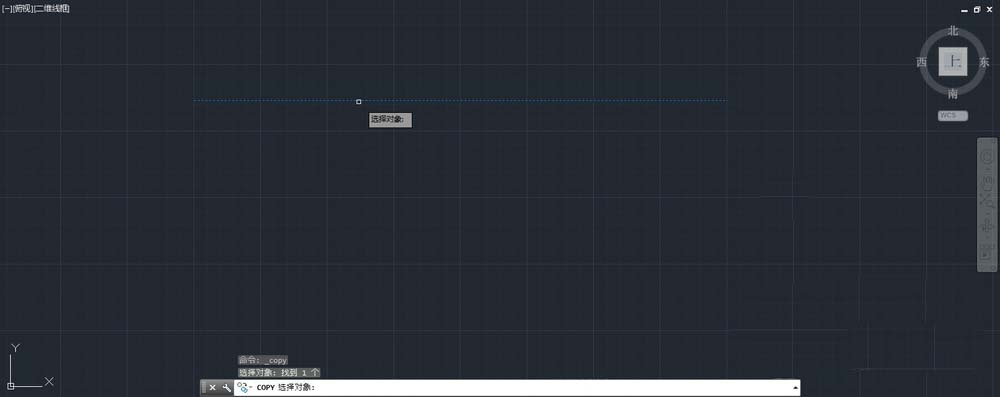Viewport: 1000px width, 397px height.
Task: Click the command line grip handle
Action: 203,387
